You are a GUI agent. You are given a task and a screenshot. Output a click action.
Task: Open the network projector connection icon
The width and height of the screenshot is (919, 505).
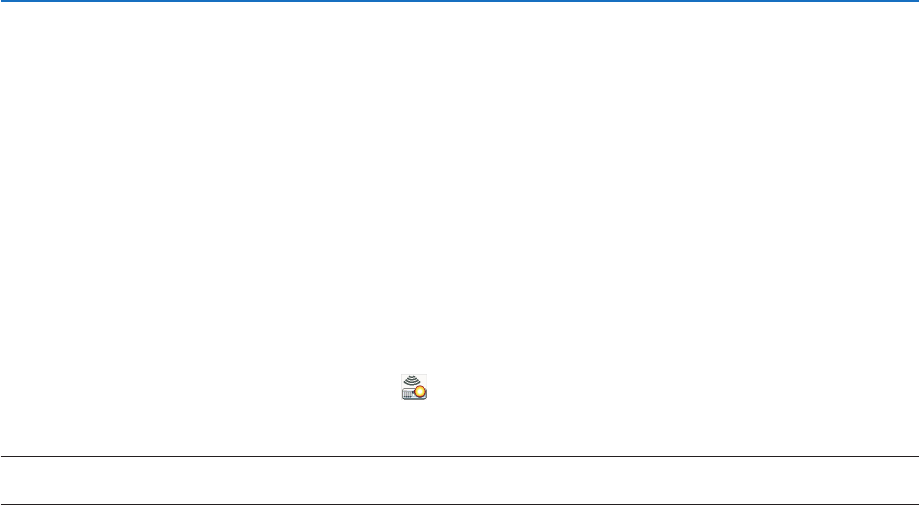tap(414, 387)
